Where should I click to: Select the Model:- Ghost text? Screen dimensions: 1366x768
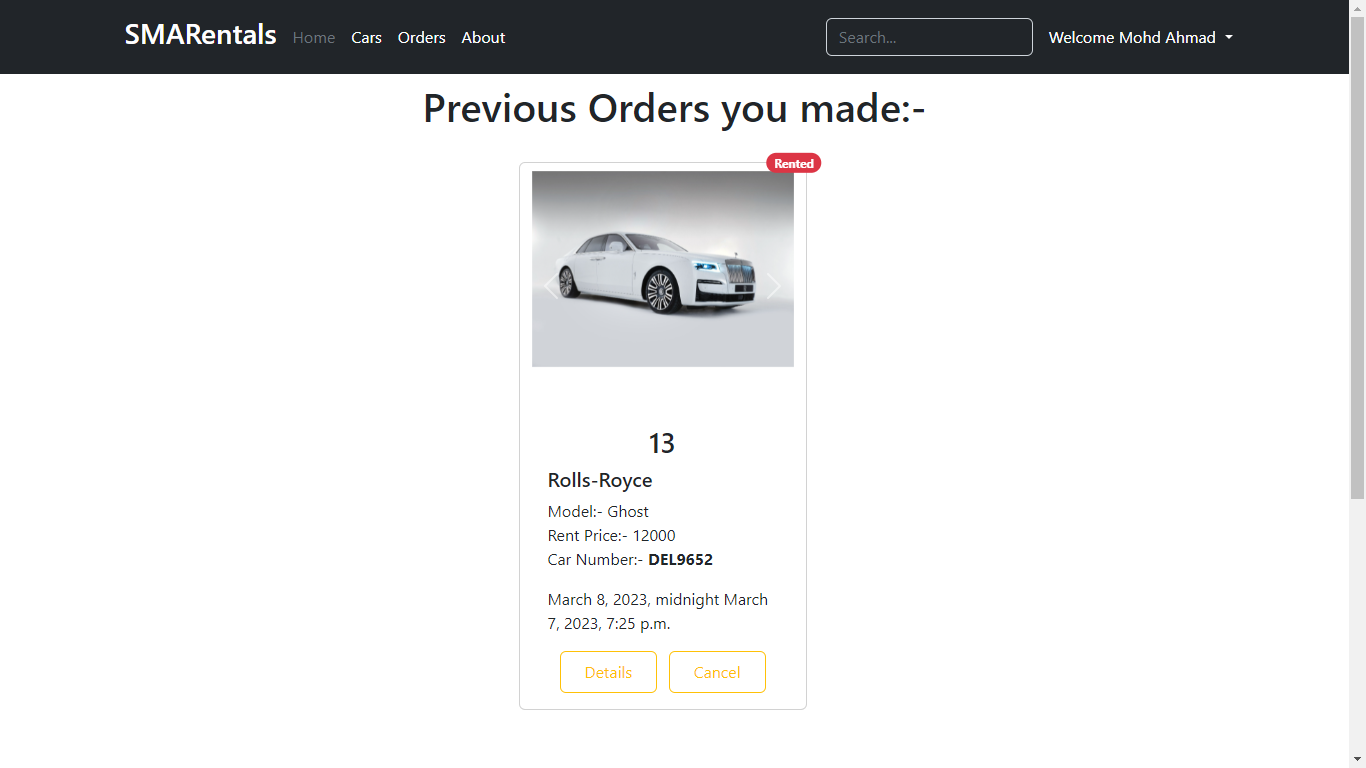[598, 511]
